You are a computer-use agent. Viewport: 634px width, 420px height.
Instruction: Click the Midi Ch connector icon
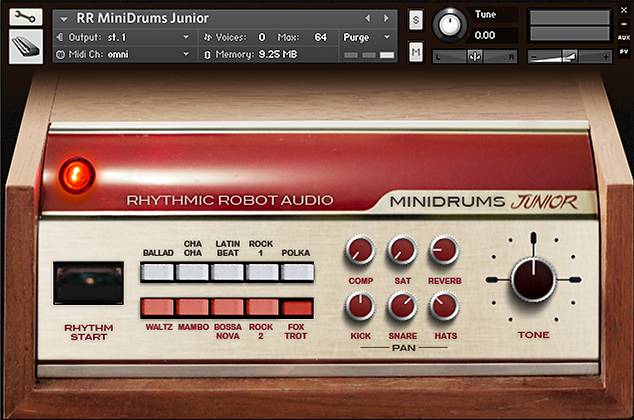coord(60,54)
